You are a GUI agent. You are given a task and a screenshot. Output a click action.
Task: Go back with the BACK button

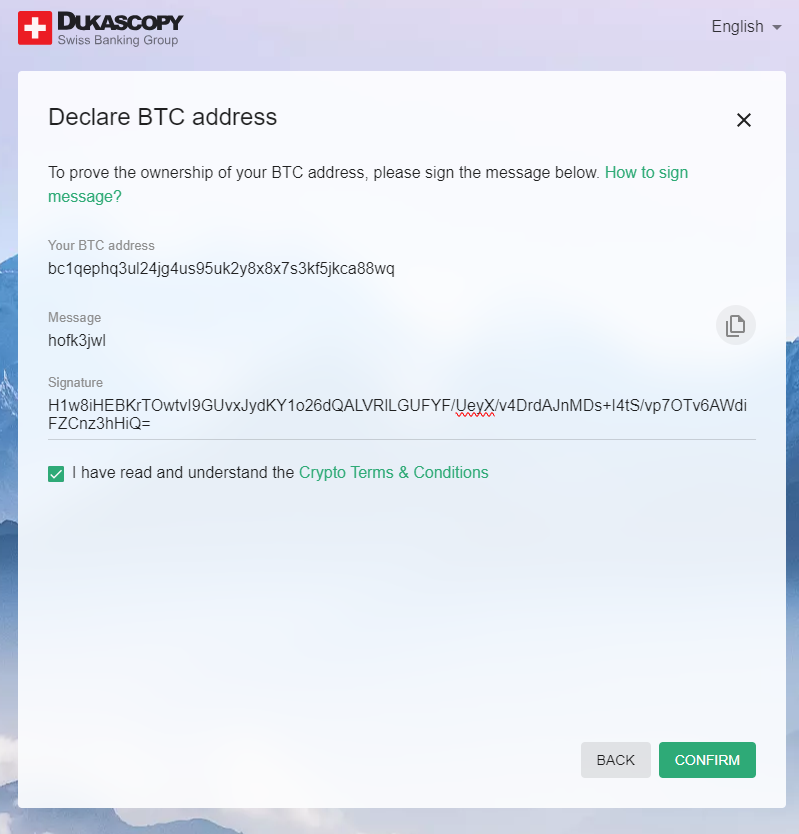point(615,760)
